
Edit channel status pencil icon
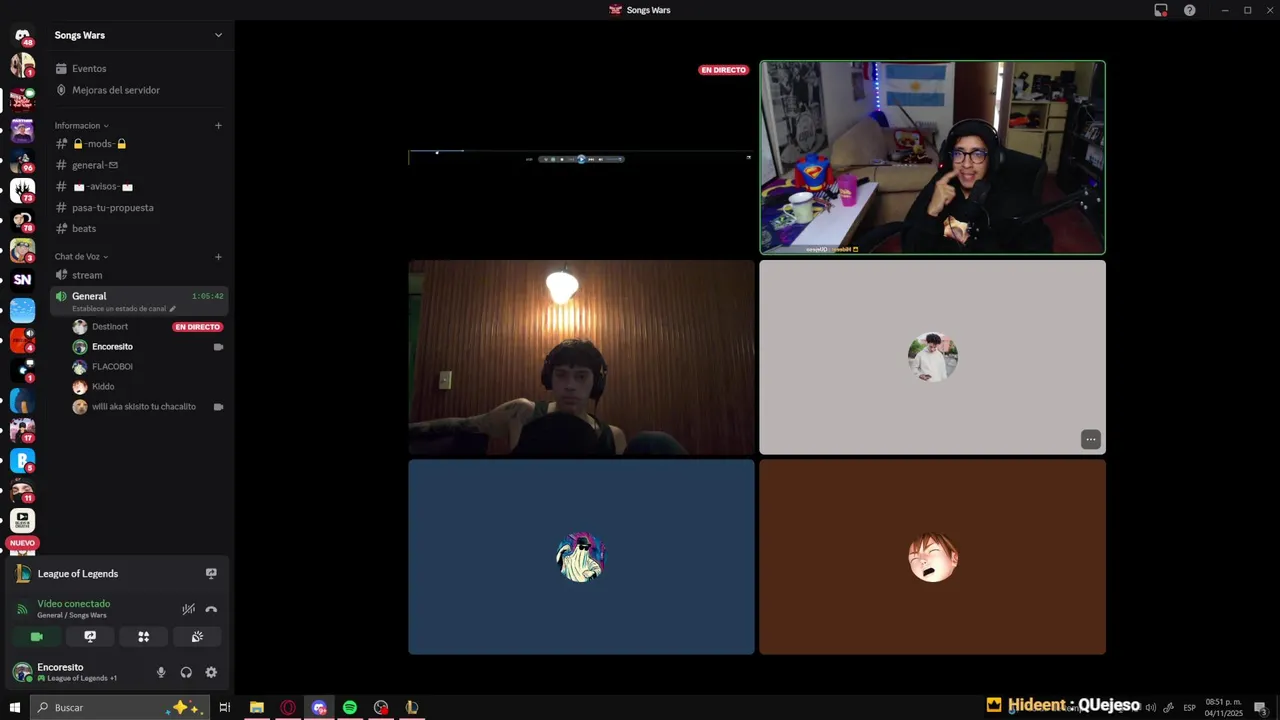pyautogui.click(x=172, y=309)
